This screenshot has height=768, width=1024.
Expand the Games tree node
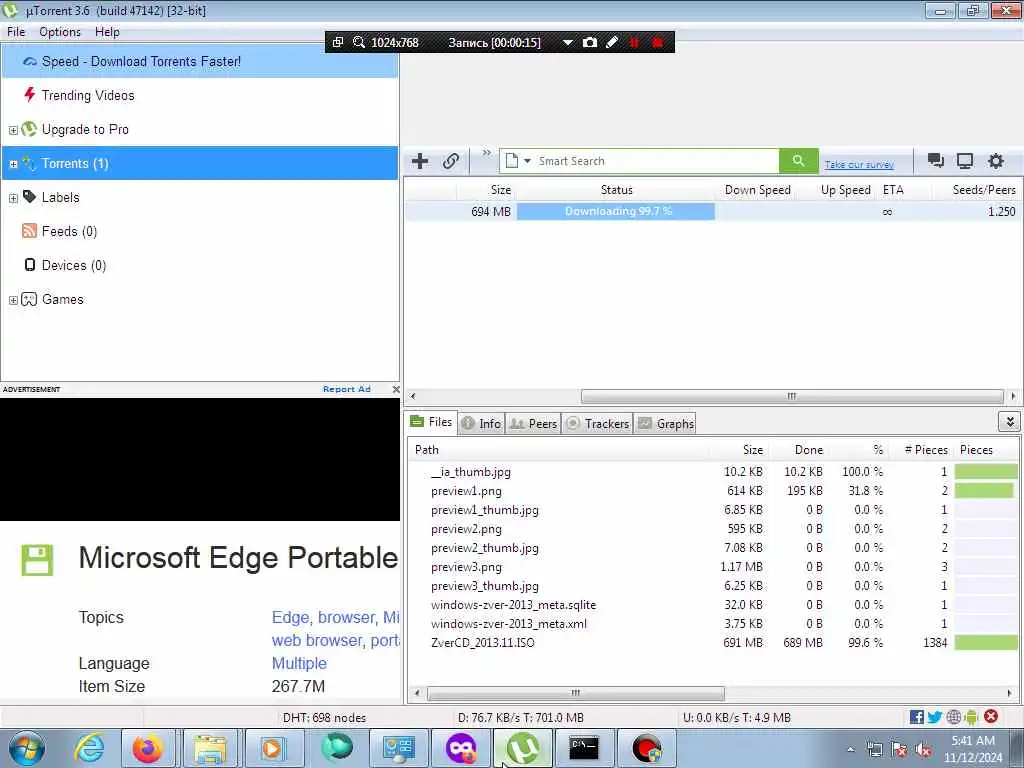[x=13, y=300]
